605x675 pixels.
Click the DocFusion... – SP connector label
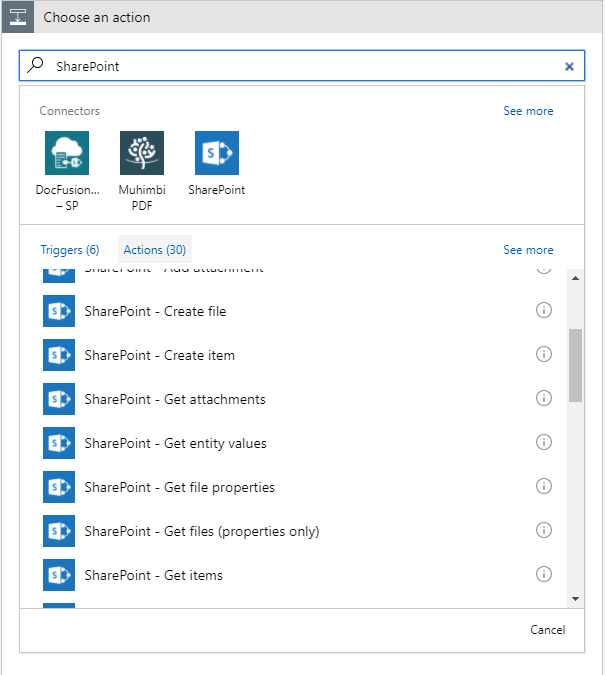pos(67,198)
